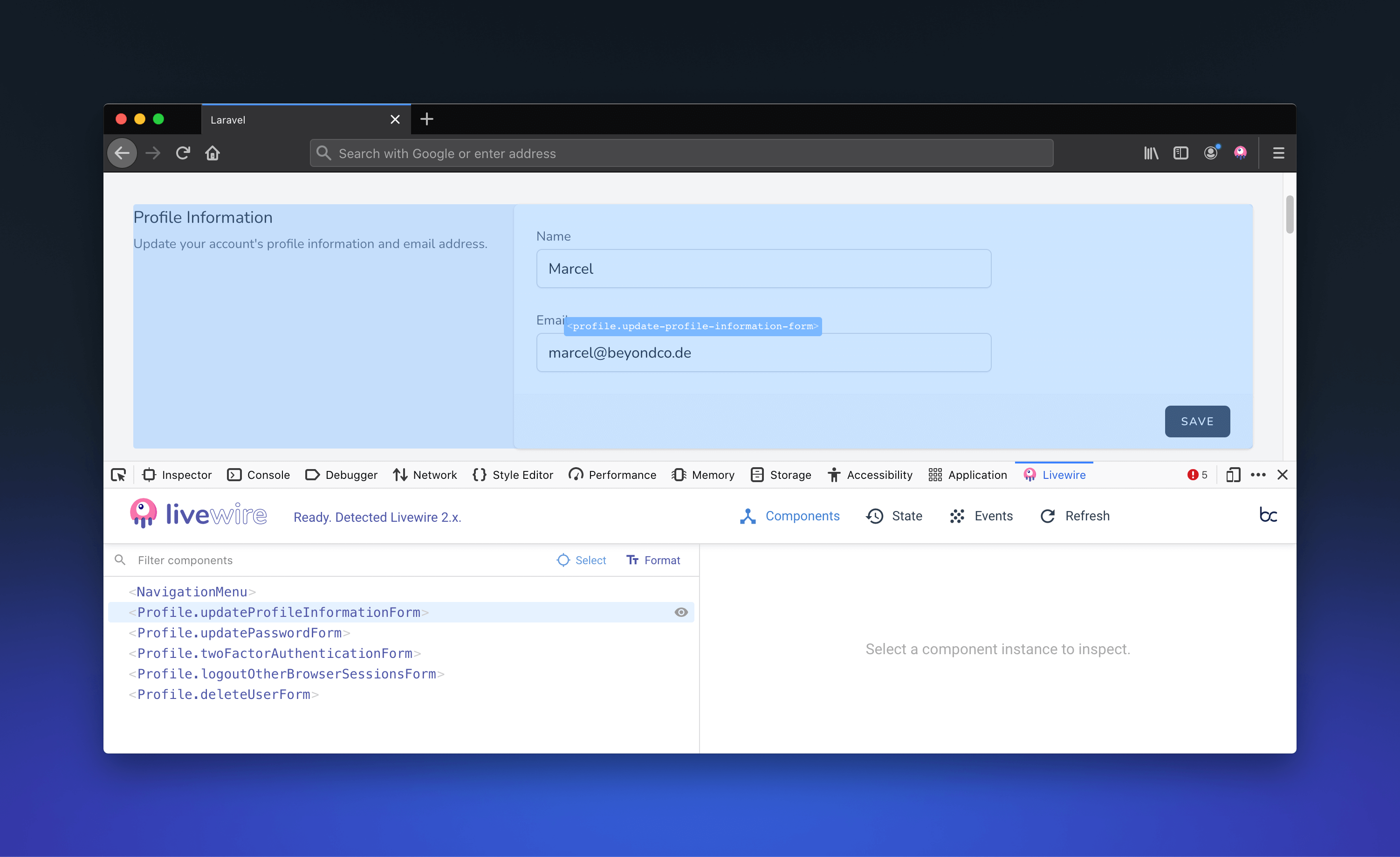The width and height of the screenshot is (1400, 857).
Task: Open the browser home page icon
Action: [213, 153]
